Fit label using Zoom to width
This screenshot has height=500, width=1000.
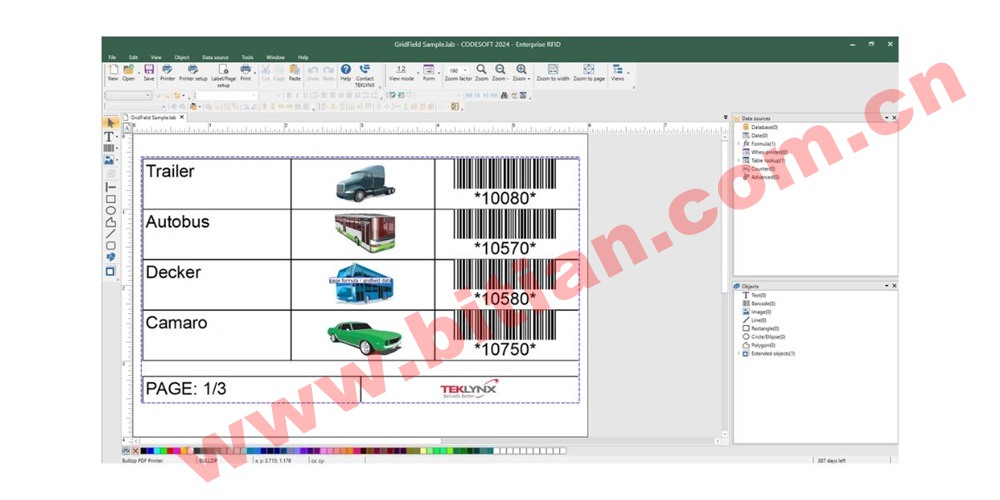click(553, 73)
